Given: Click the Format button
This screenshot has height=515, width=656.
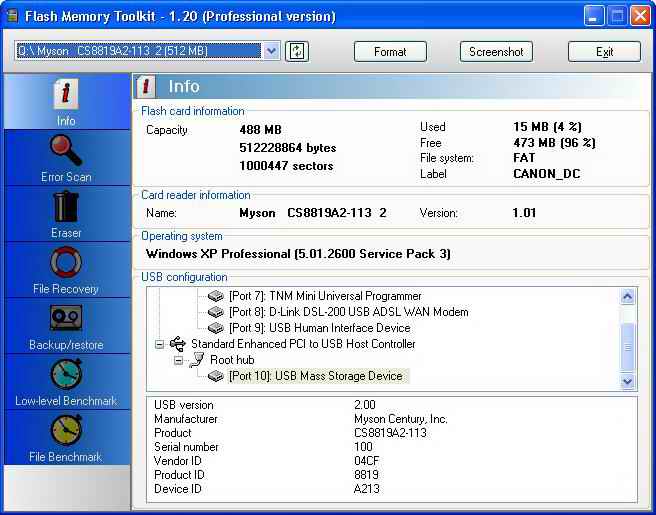Looking at the screenshot, I should [x=390, y=51].
